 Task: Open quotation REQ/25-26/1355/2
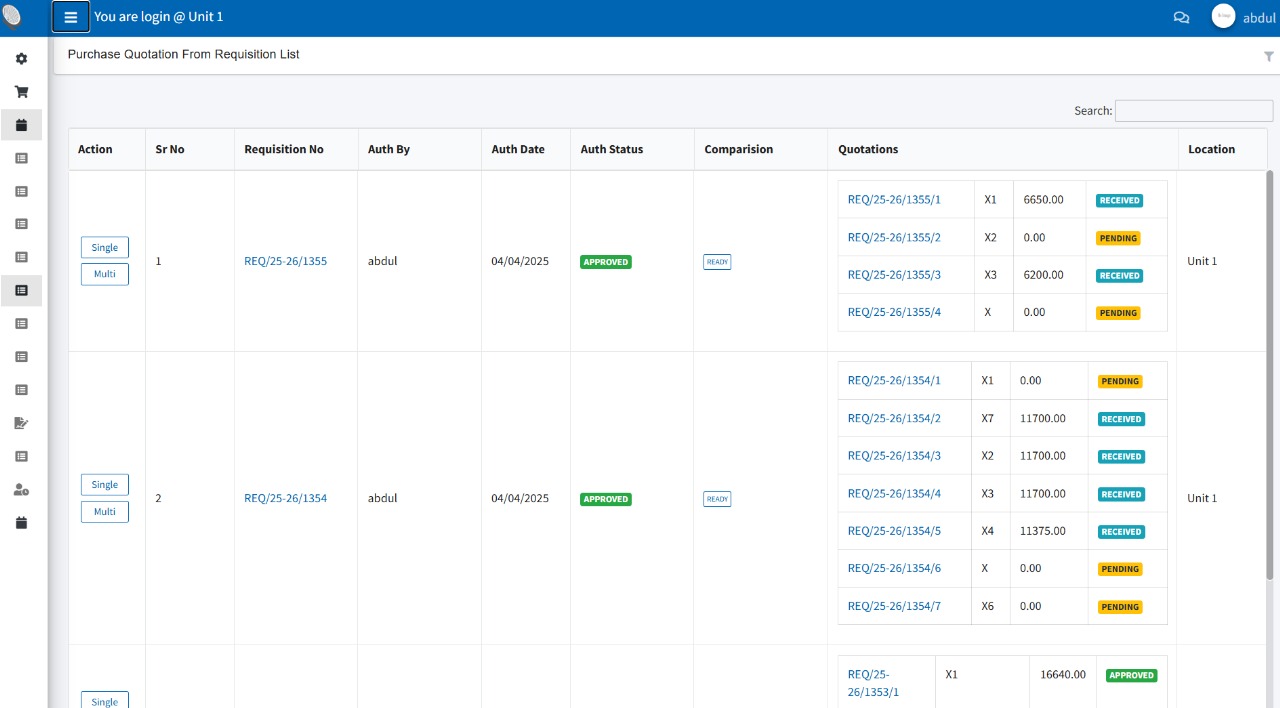[894, 237]
